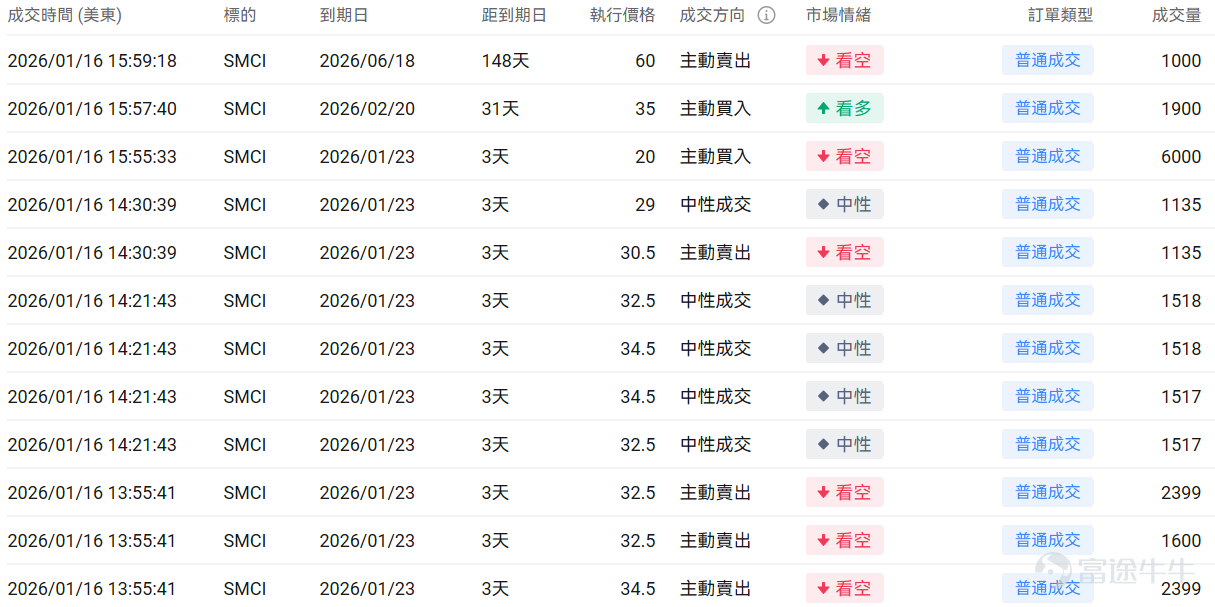
Task: Select volume value 1600
Action: (x=1181, y=541)
